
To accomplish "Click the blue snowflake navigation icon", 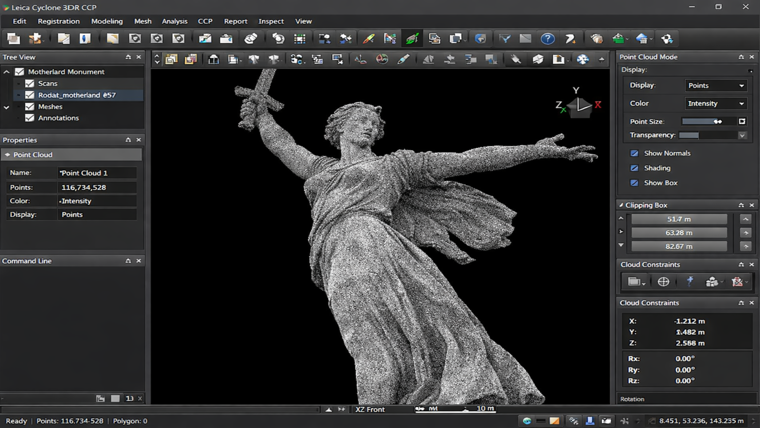I will click(583, 59).
